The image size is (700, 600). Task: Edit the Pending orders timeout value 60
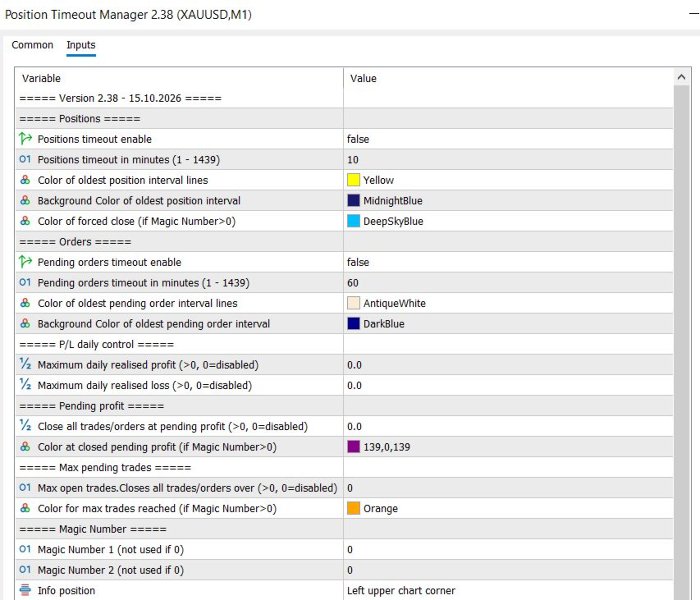click(x=508, y=283)
